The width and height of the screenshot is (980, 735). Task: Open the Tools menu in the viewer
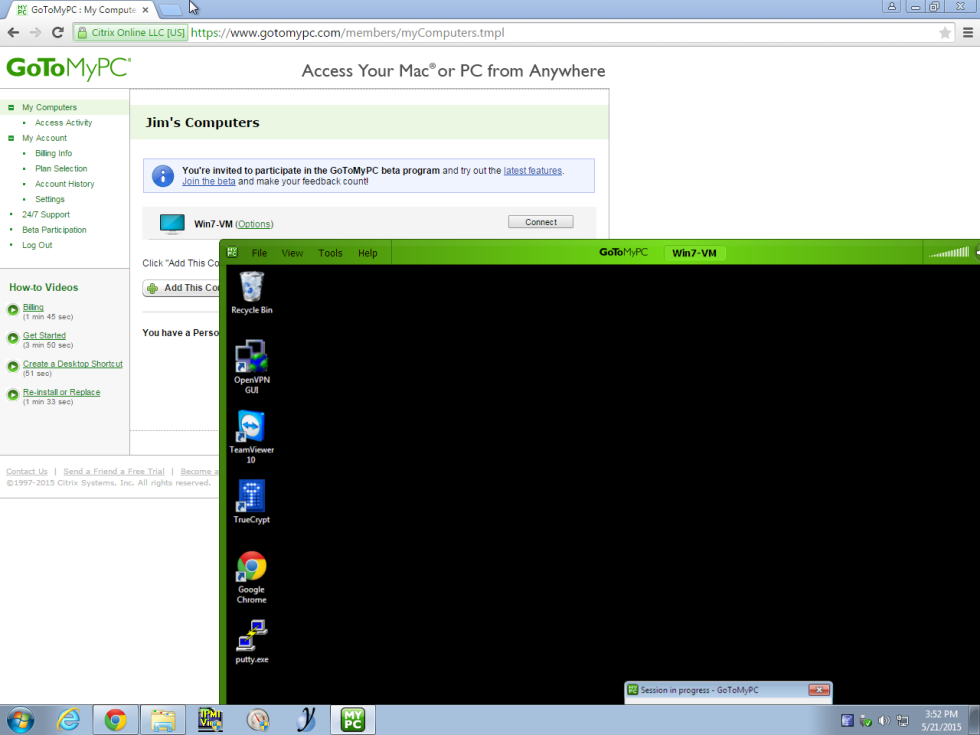tap(330, 253)
